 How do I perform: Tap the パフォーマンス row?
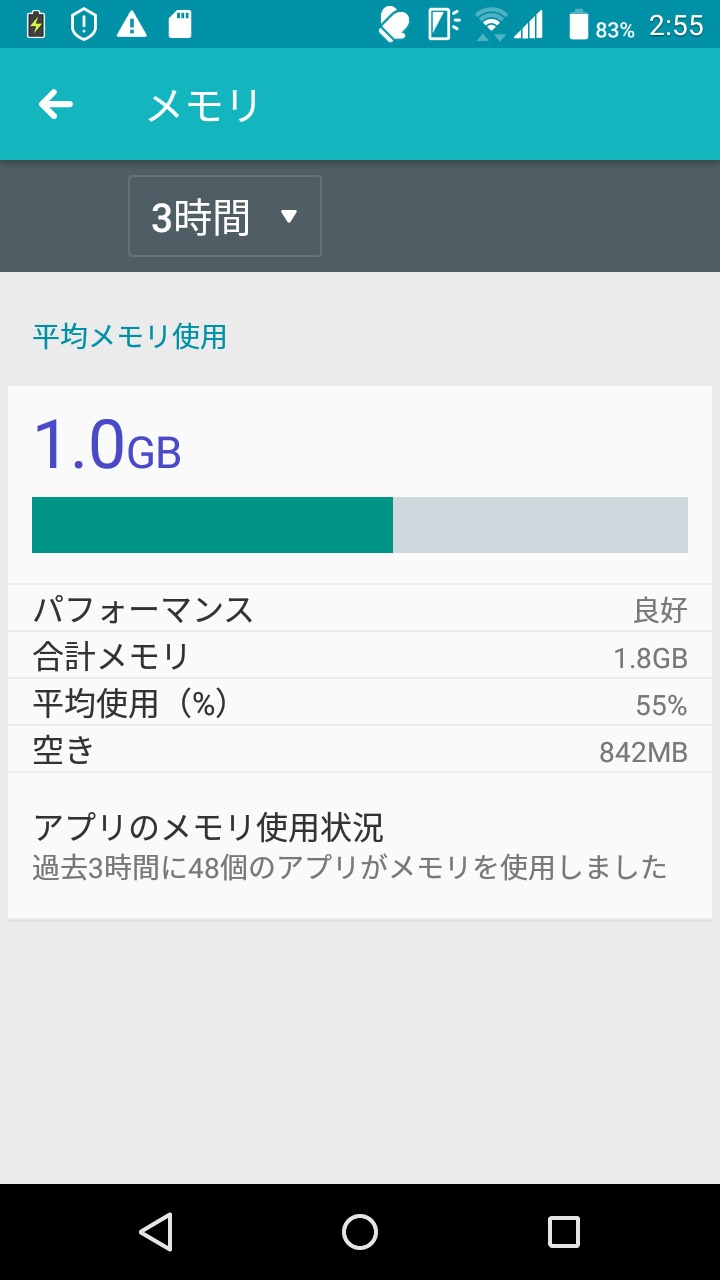[x=360, y=608]
